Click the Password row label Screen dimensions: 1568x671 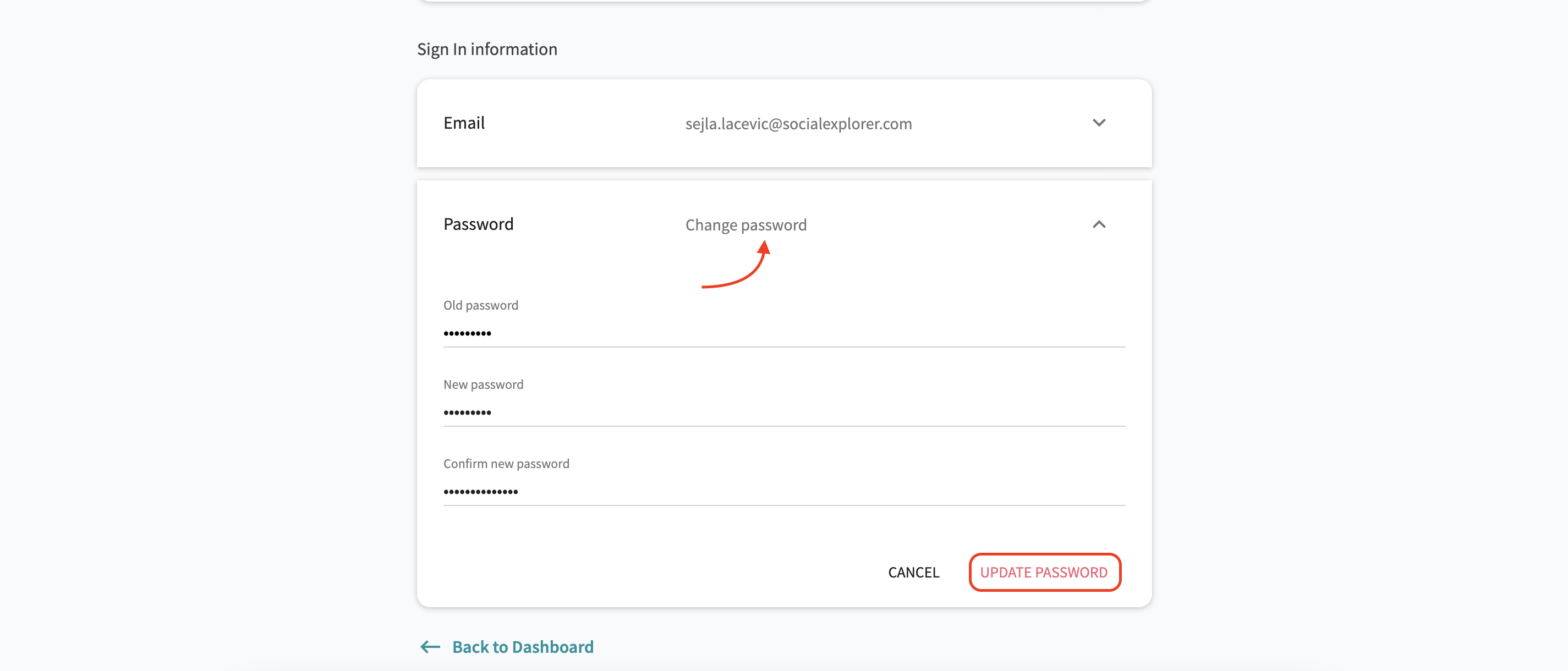click(x=478, y=224)
